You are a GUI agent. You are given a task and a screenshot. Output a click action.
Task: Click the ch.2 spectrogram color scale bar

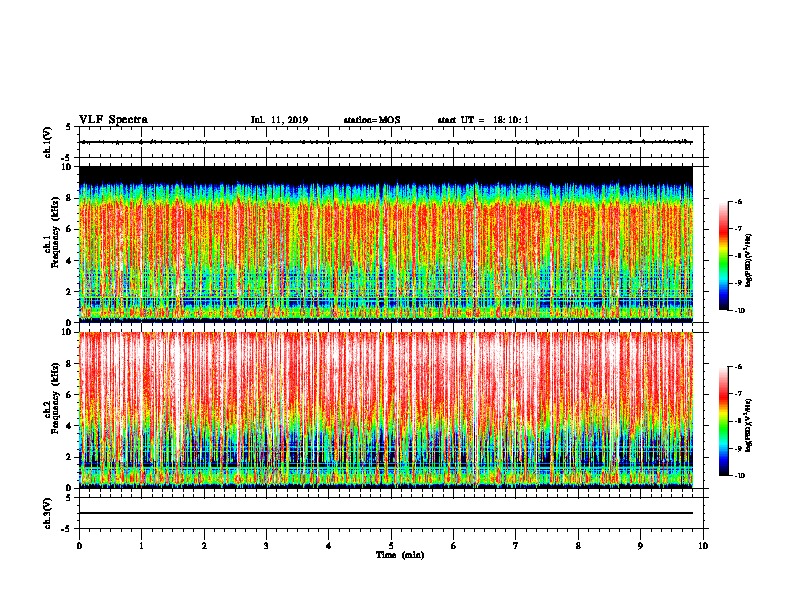723,421
